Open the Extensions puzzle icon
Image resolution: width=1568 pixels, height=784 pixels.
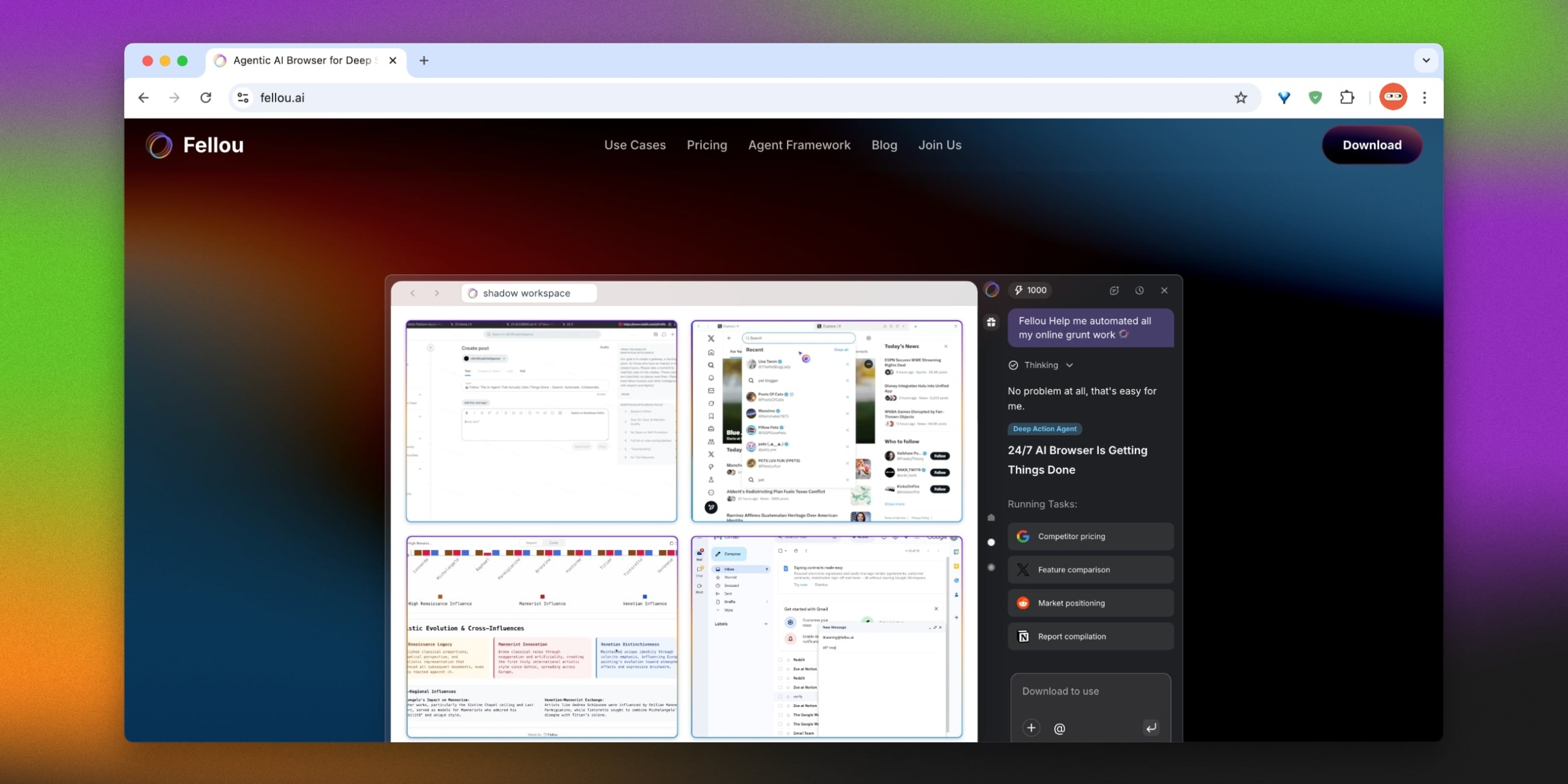1347,97
